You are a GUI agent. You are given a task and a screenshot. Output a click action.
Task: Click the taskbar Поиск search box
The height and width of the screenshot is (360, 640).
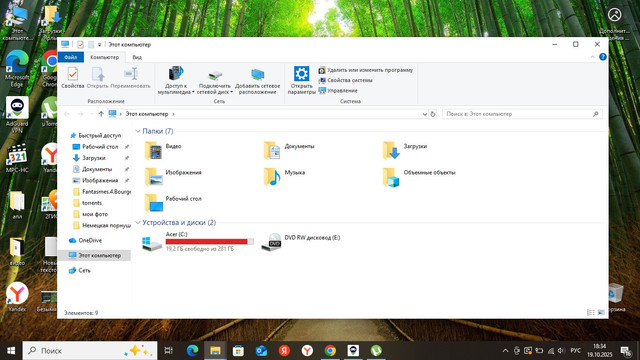(x=90, y=351)
